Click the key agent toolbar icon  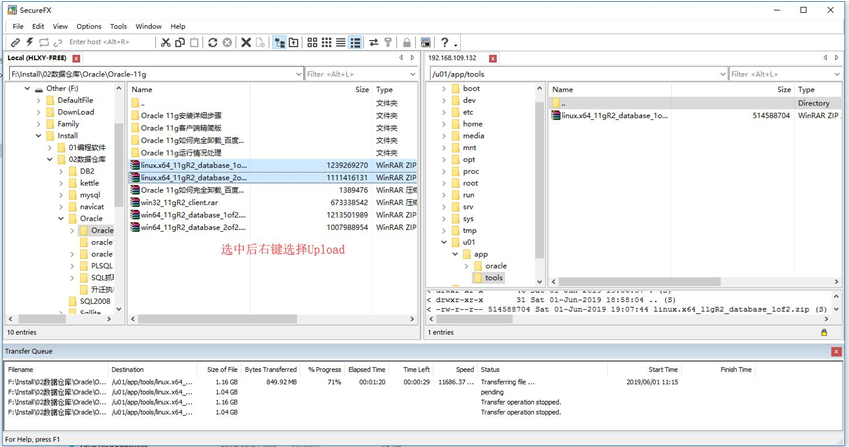point(388,42)
